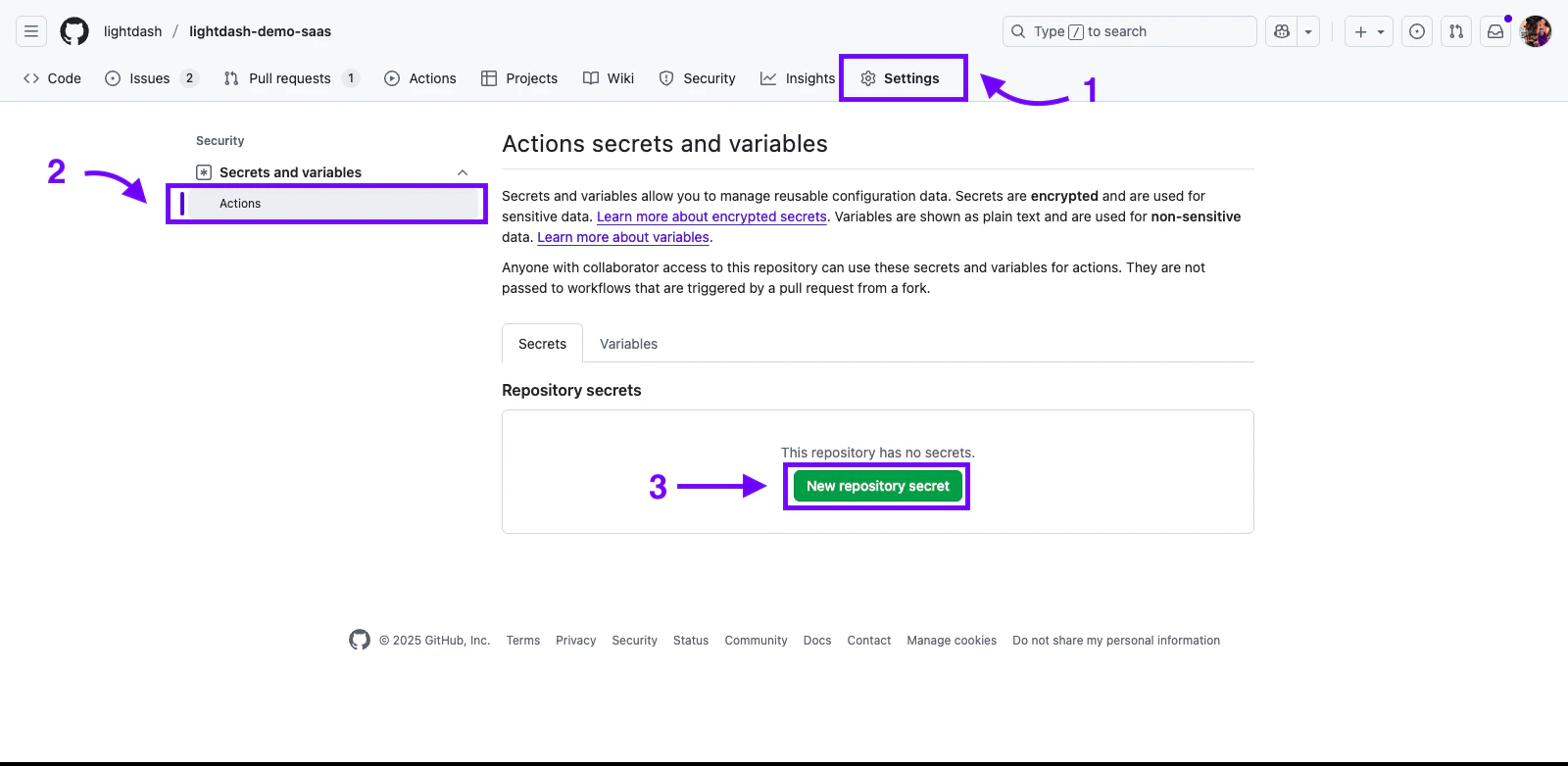The width and height of the screenshot is (1568, 766).
Task: Open the Contact footer link
Action: click(869, 641)
